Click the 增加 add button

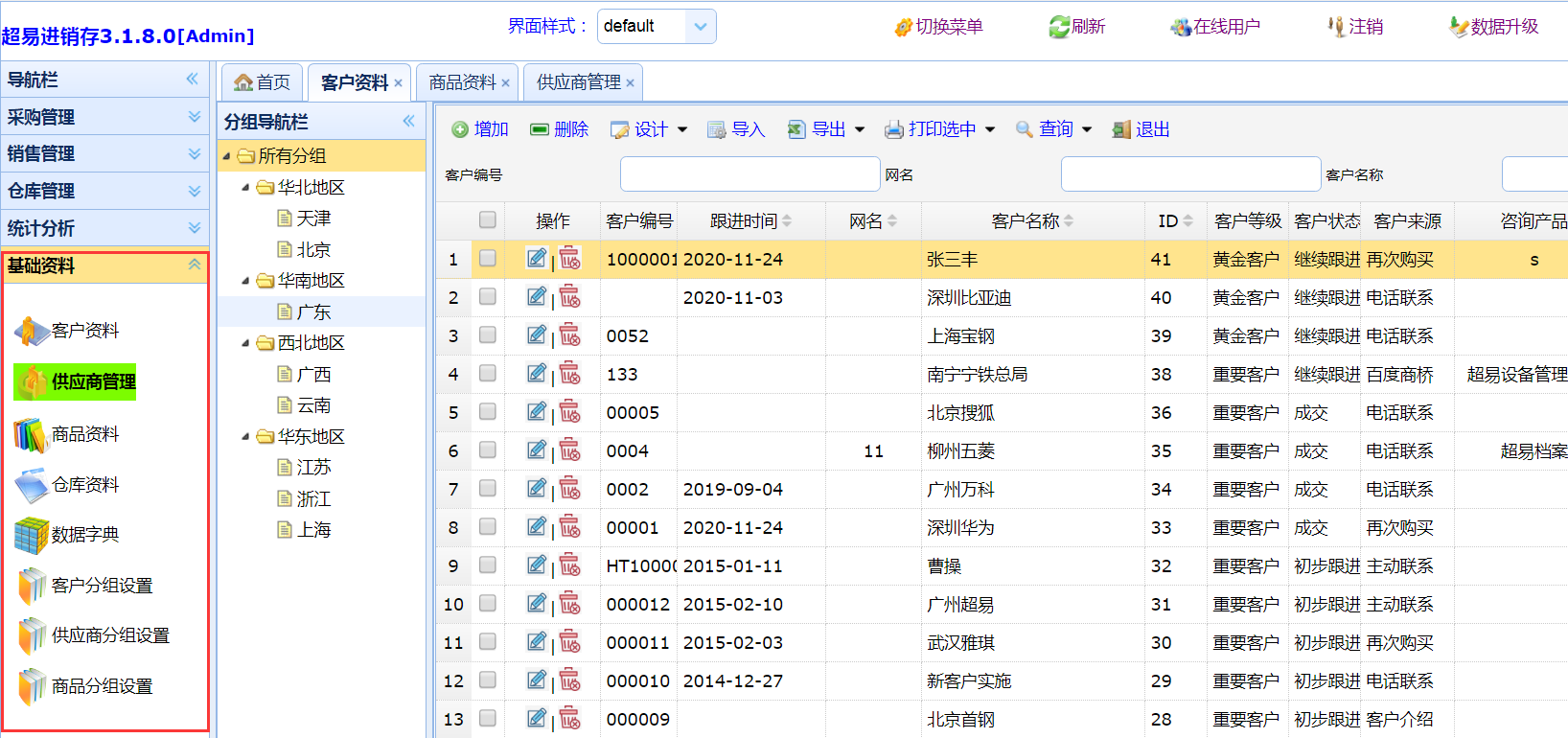click(480, 129)
